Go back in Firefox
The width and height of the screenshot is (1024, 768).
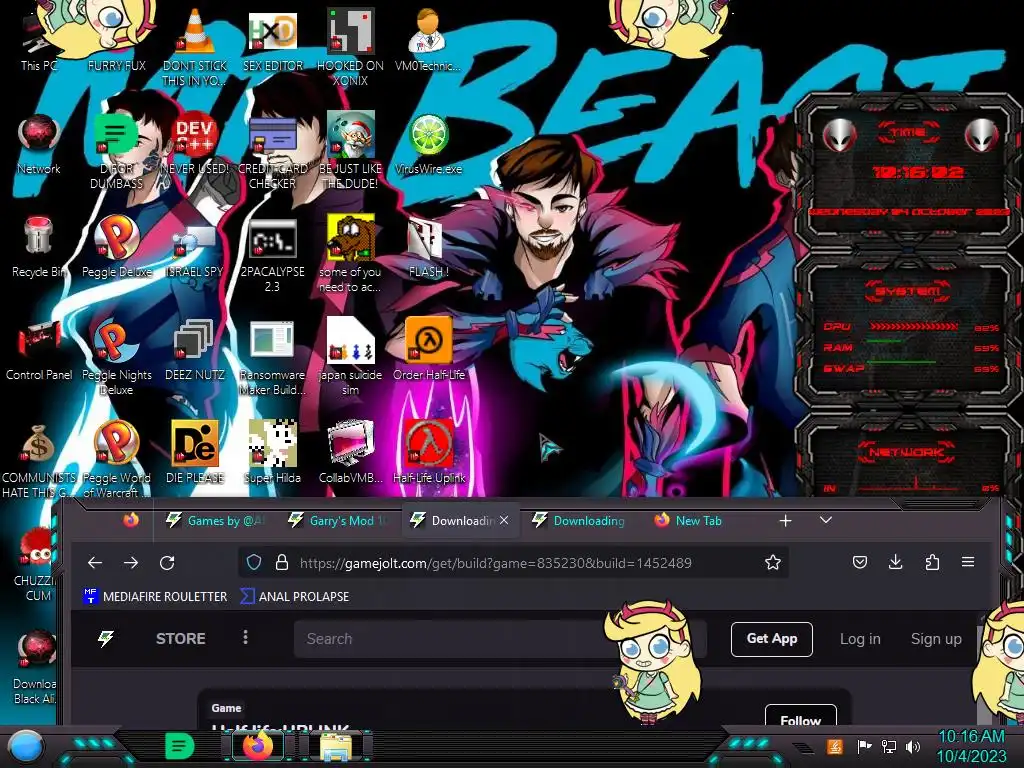[x=95, y=562]
